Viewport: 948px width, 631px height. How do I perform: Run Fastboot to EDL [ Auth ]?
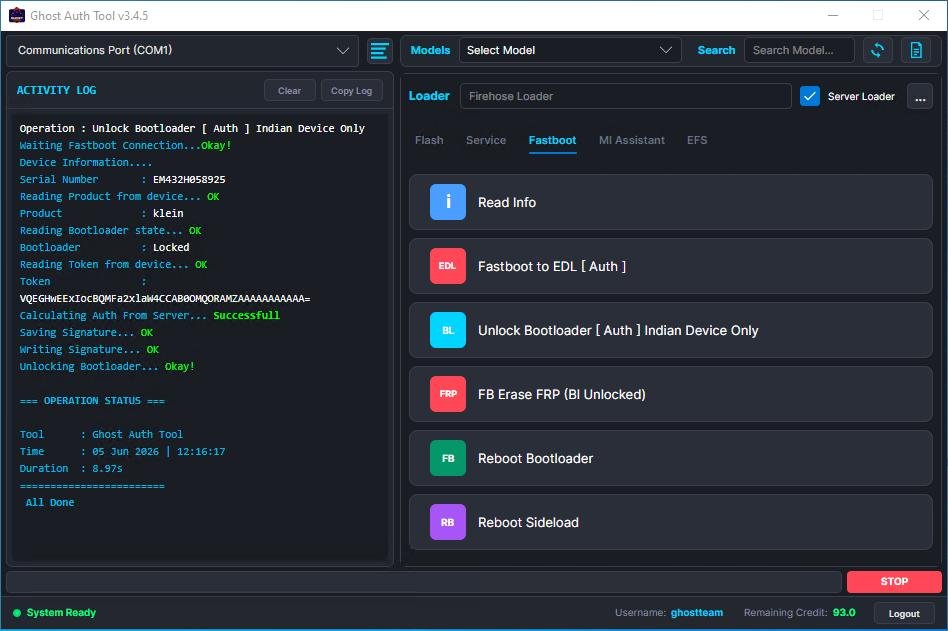pyautogui.click(x=670, y=266)
